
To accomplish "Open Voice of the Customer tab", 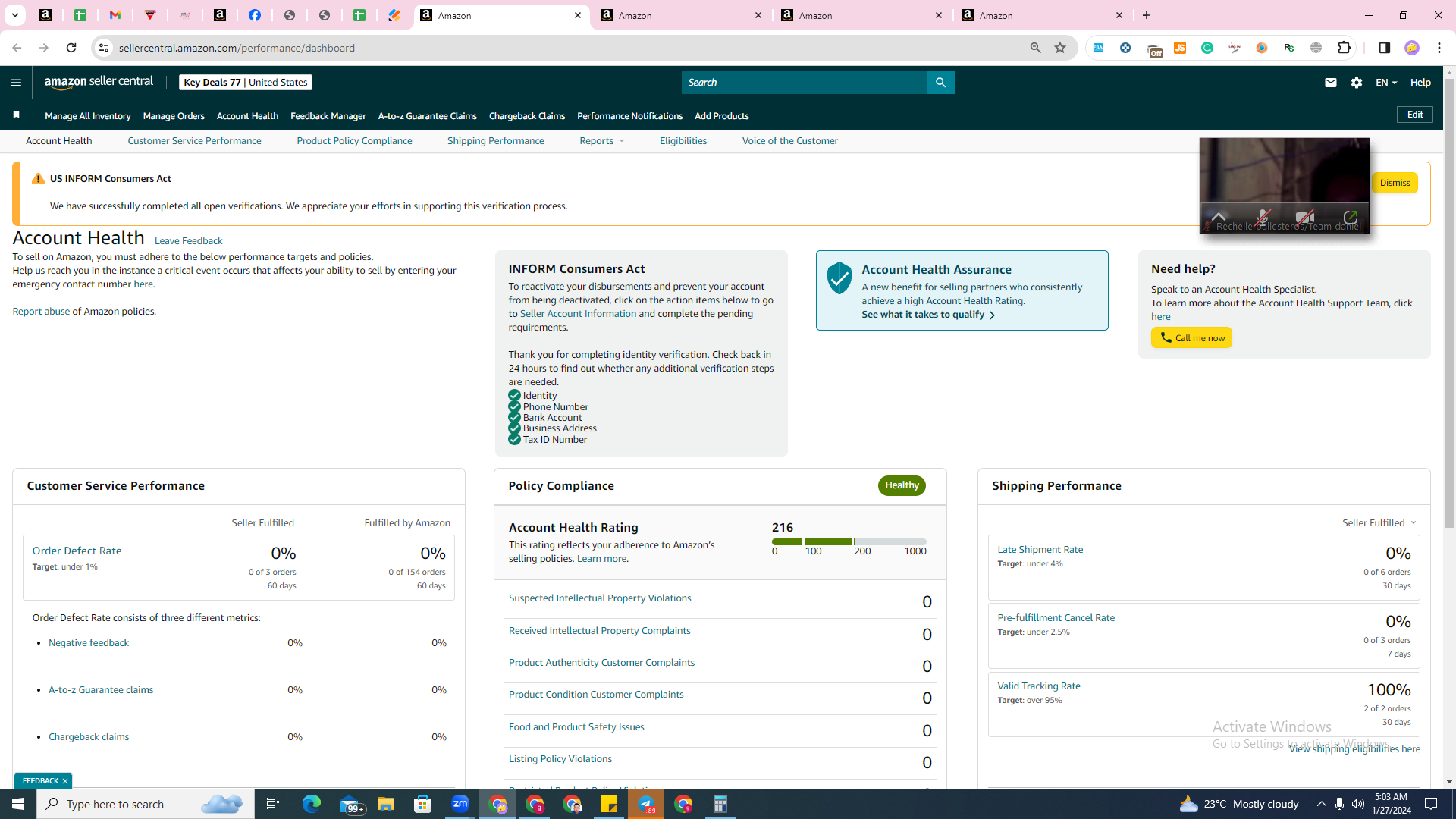I will coord(789,141).
